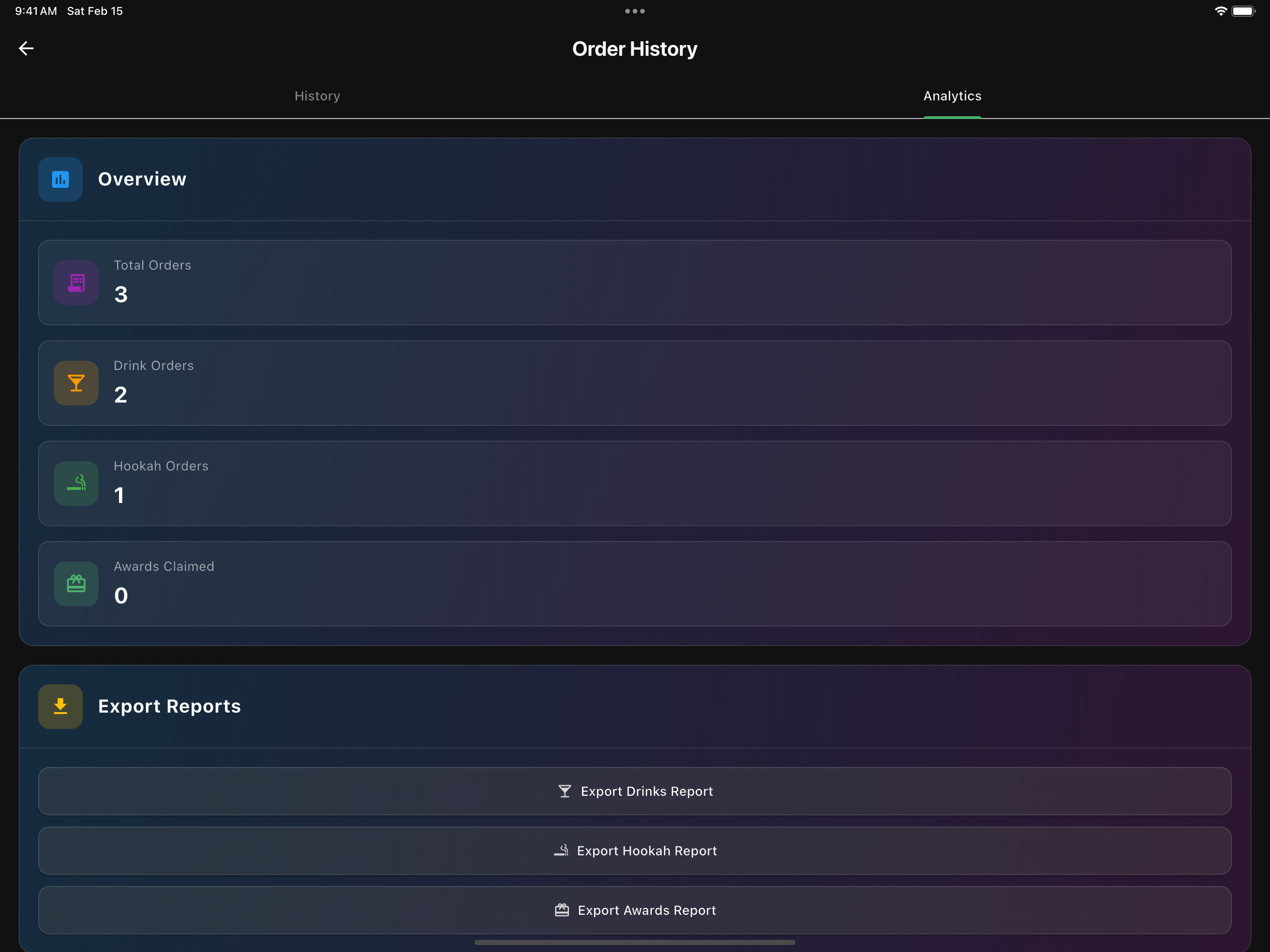Switch to the History tab

pyautogui.click(x=317, y=96)
